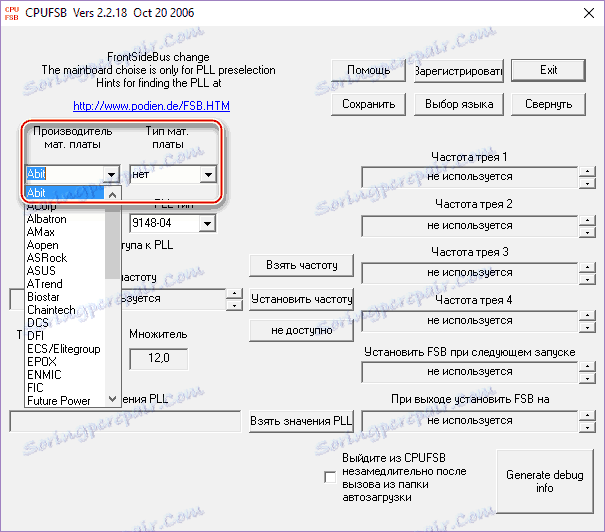Image resolution: width=605 pixels, height=532 pixels.
Task: Open the mainboard type dropdown arrow
Action: [208, 175]
